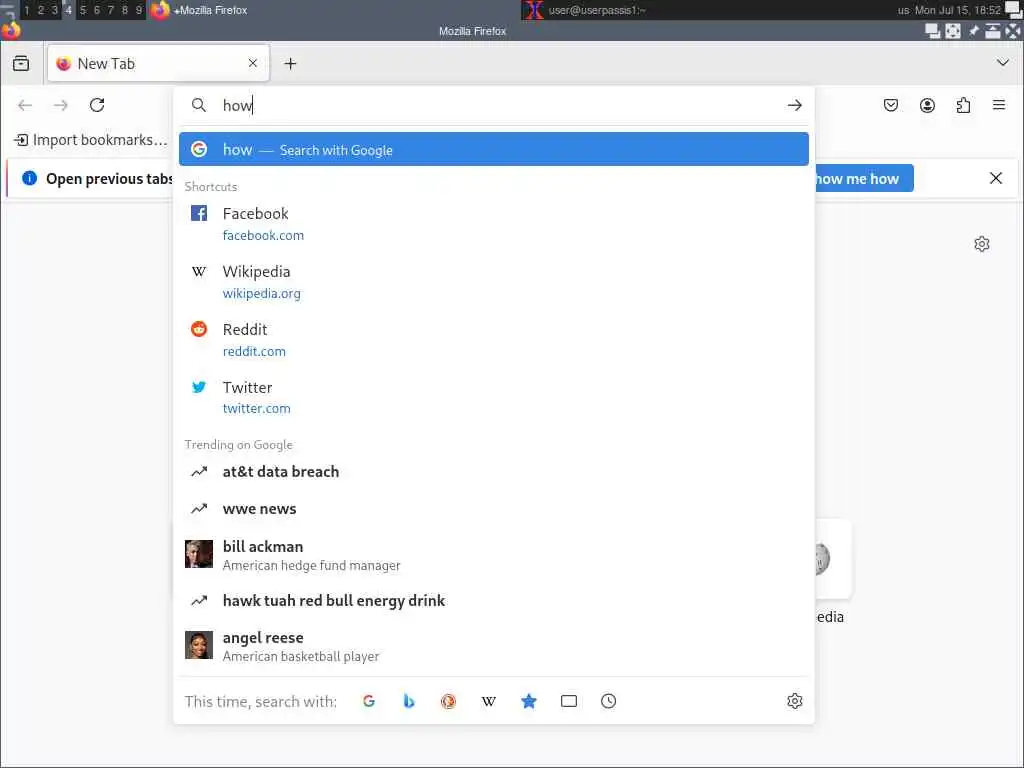Open the Twitter shortcut suggestion
The width and height of the screenshot is (1024, 768).
coord(494,397)
